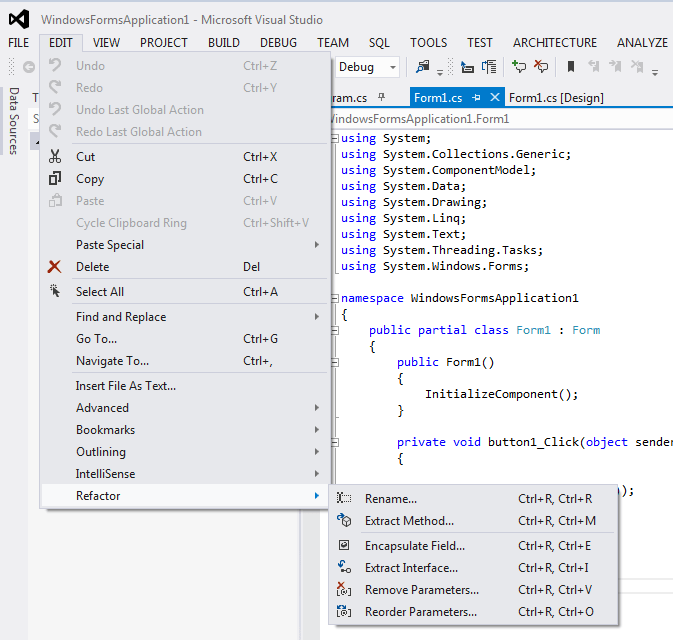Open the TEAM menu
Screen dimensions: 673x640
[x=333, y=42]
